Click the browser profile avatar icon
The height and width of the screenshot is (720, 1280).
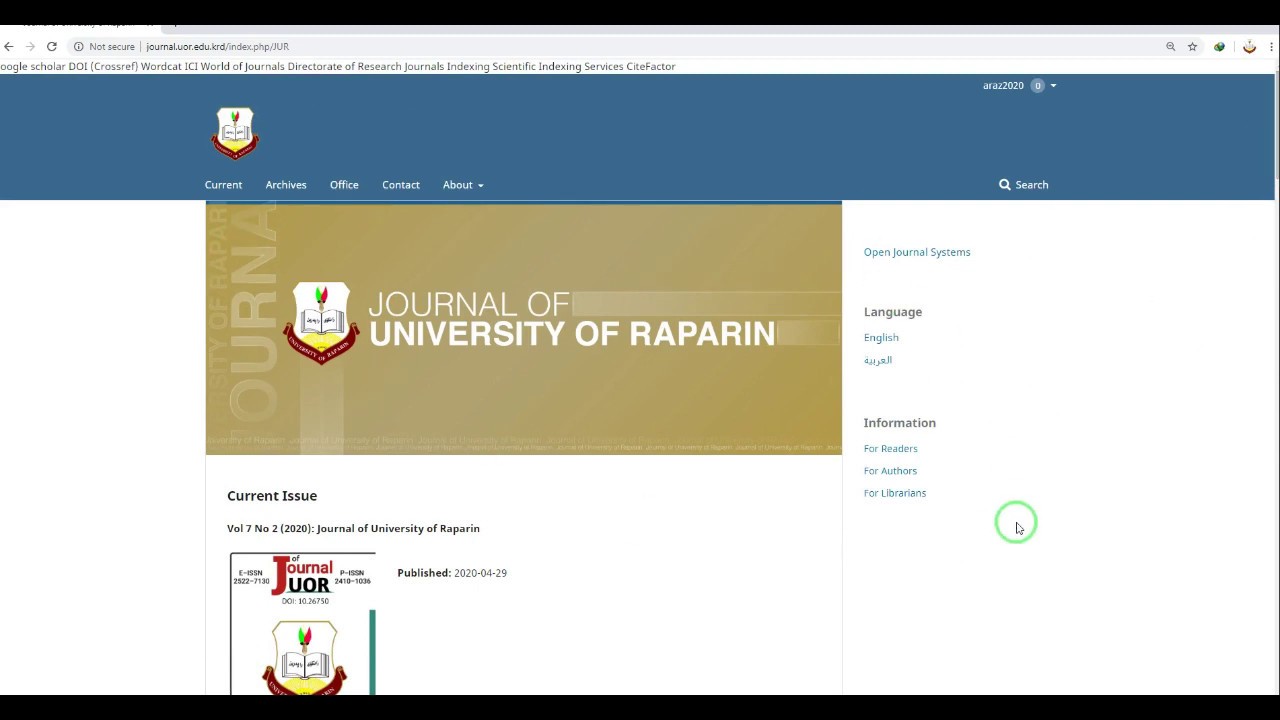[x=1249, y=46]
